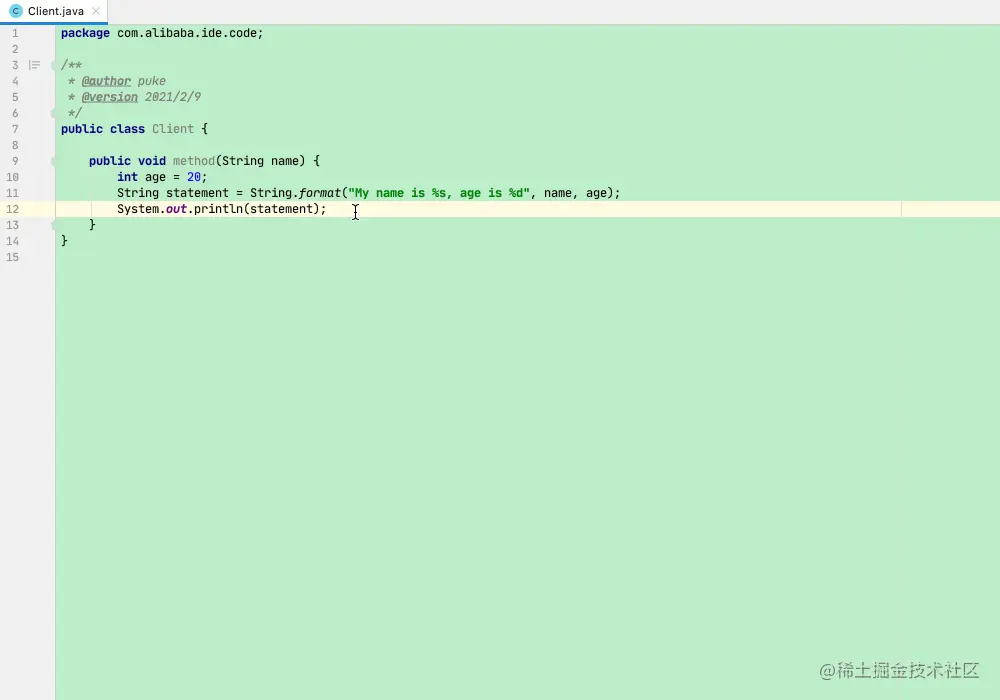
Task: Click the string literal "My name is %s, age is %d"
Action: pos(439,193)
